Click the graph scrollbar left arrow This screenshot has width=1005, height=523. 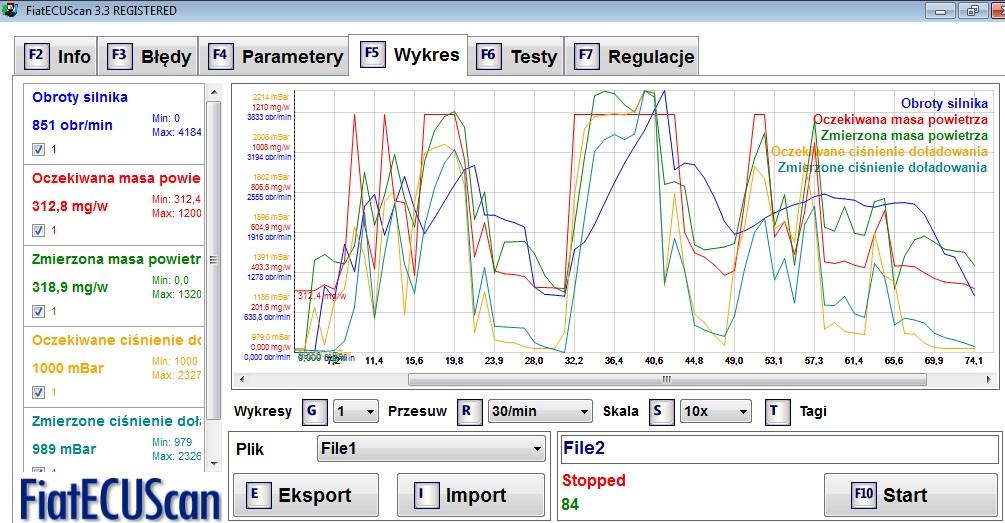click(x=242, y=379)
